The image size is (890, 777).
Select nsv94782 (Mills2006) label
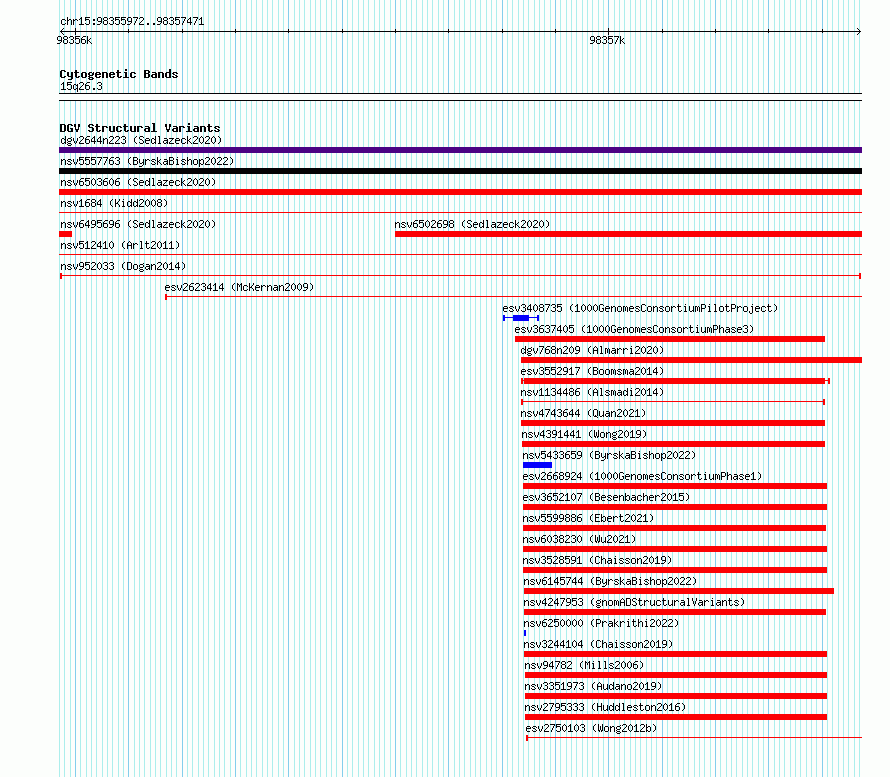[x=584, y=665]
